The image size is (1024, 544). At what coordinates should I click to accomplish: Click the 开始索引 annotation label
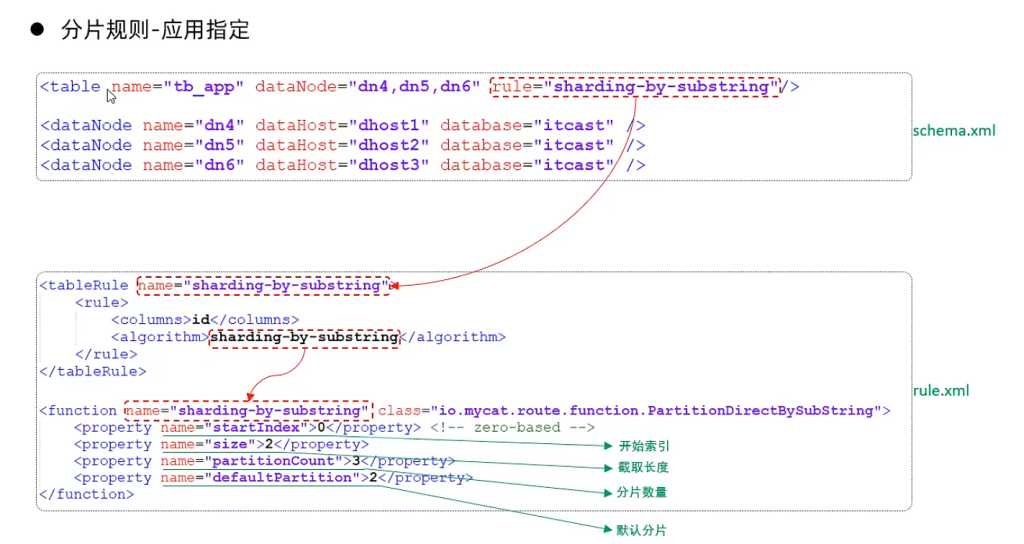(644, 446)
